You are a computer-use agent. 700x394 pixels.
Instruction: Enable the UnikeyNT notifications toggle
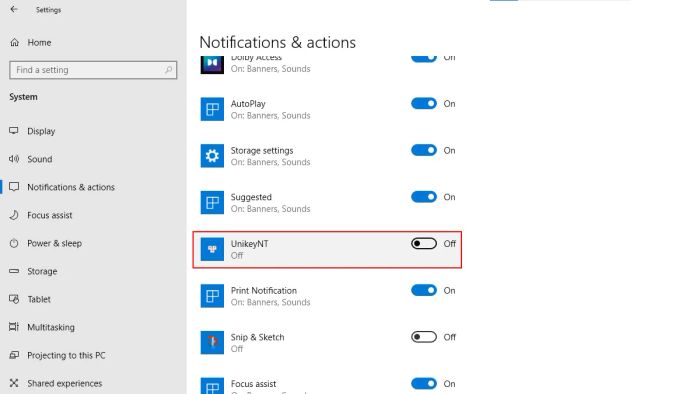pyautogui.click(x=424, y=243)
